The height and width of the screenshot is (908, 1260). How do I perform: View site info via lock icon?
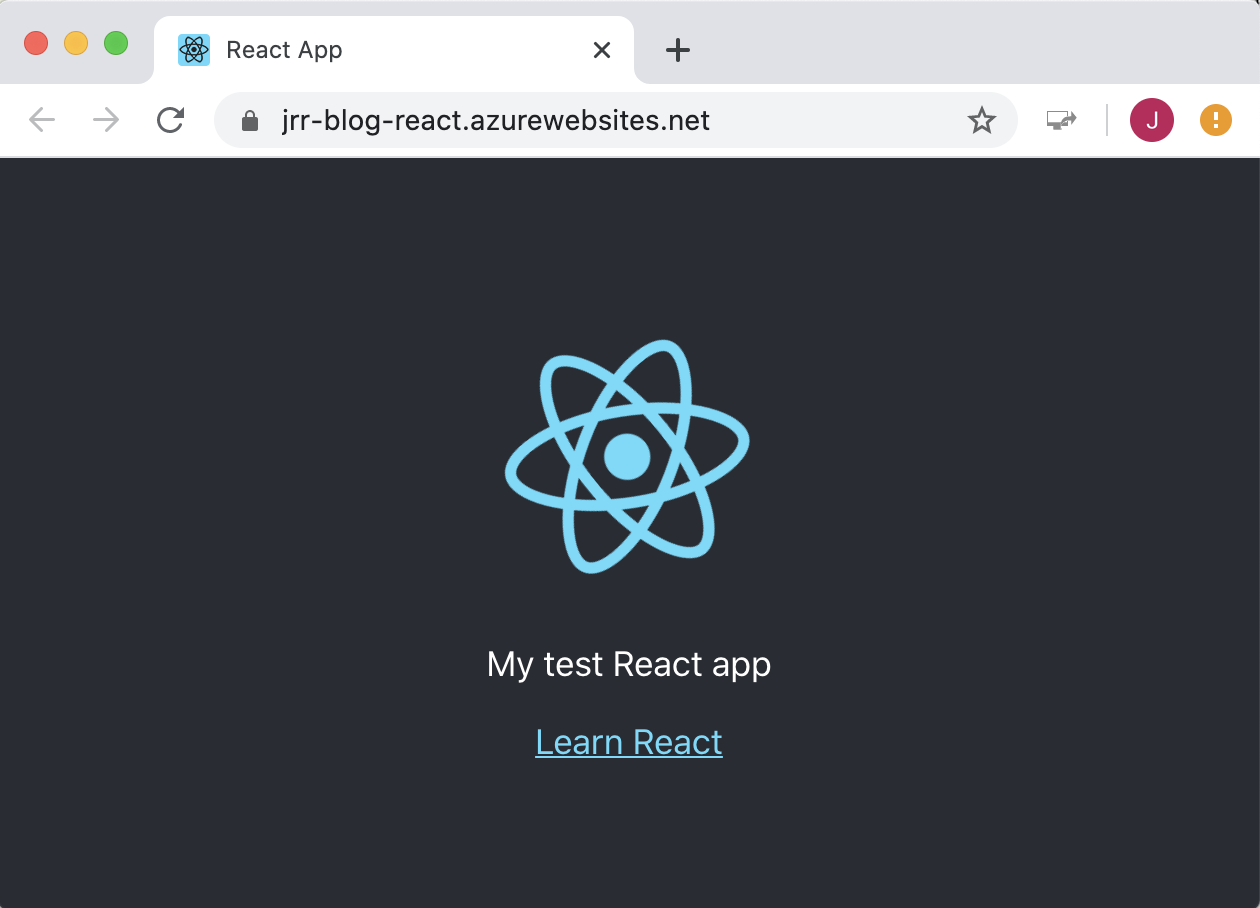click(250, 121)
